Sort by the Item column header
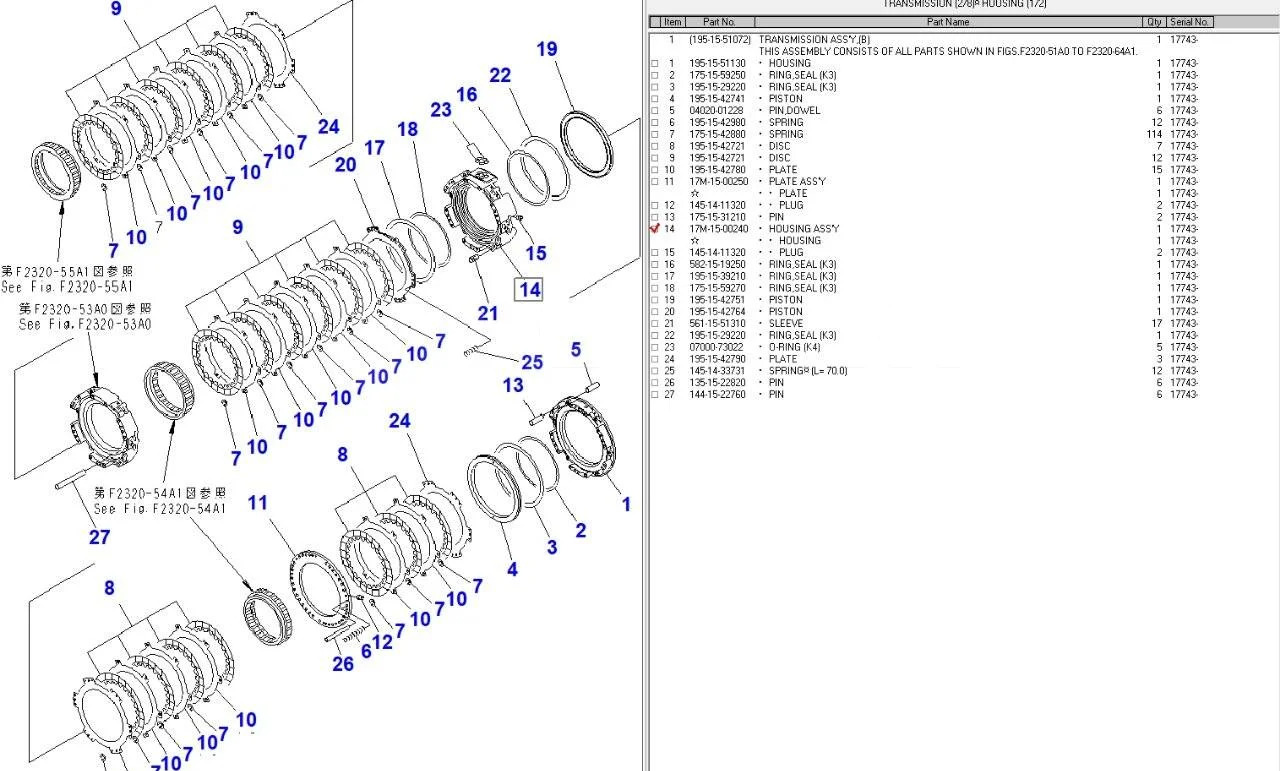Image resolution: width=1280 pixels, height=771 pixels. coord(672,22)
